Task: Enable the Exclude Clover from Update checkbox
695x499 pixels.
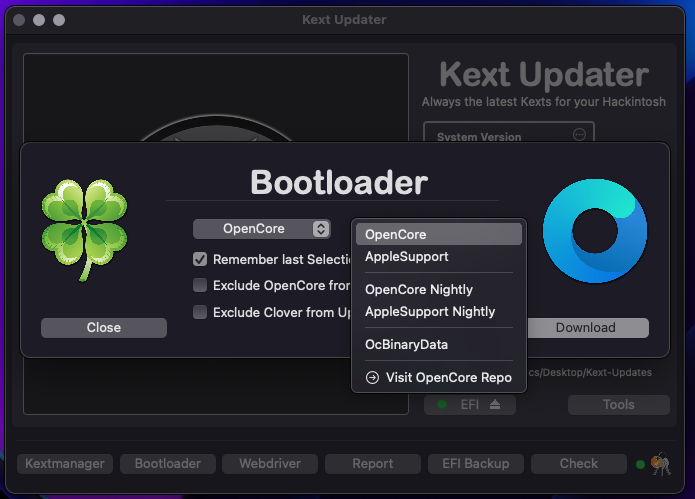Action: click(x=200, y=312)
